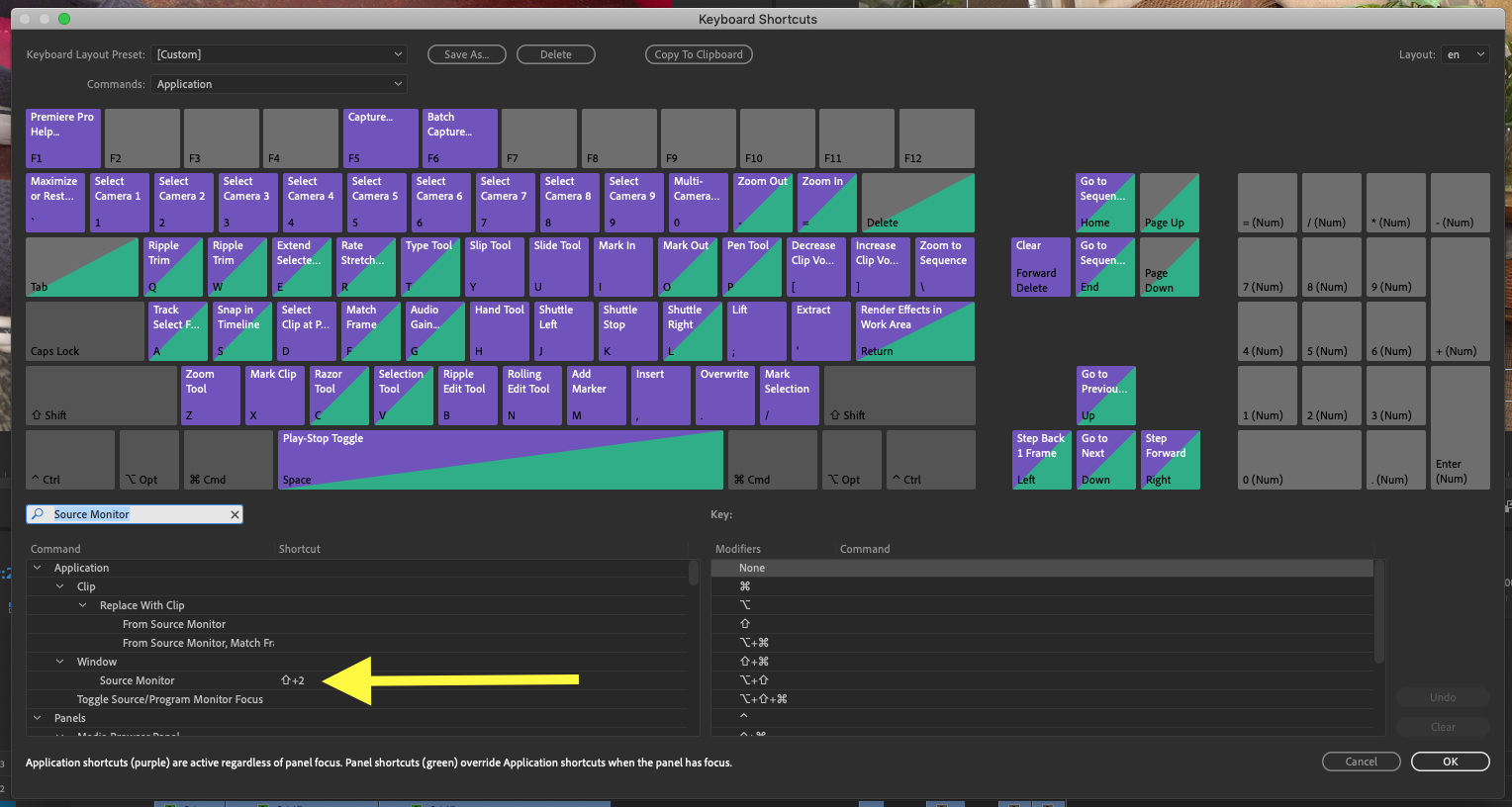Viewport: 1512px width, 807px height.
Task: Collapse the Clip group in command list
Action: coord(60,586)
